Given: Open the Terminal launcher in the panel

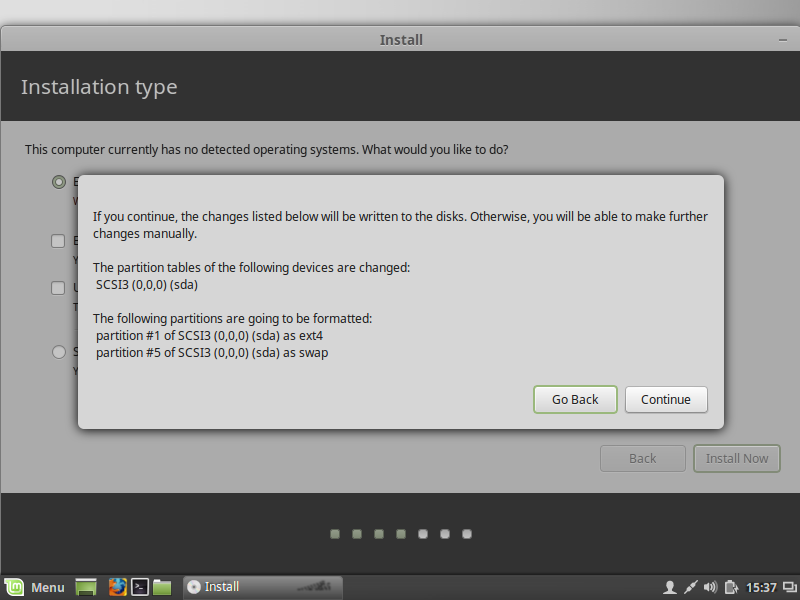Looking at the screenshot, I should [140, 587].
